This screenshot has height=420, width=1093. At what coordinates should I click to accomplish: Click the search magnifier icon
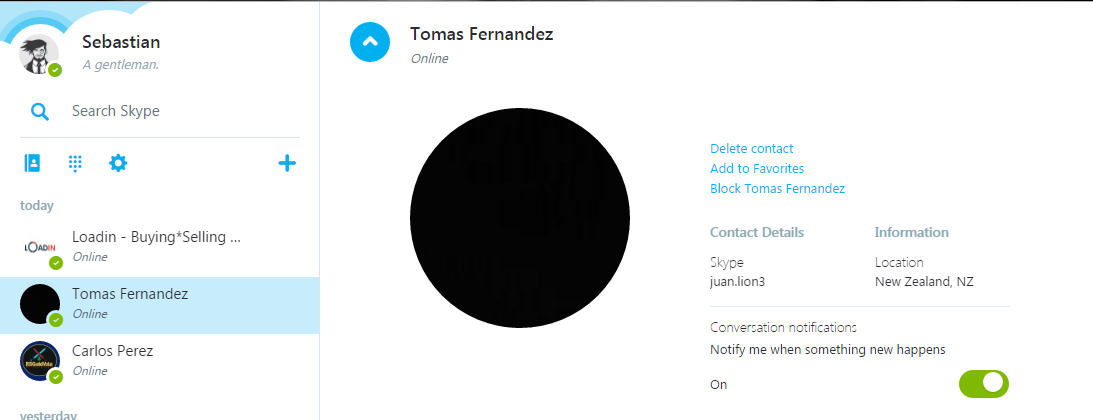pyautogui.click(x=40, y=111)
